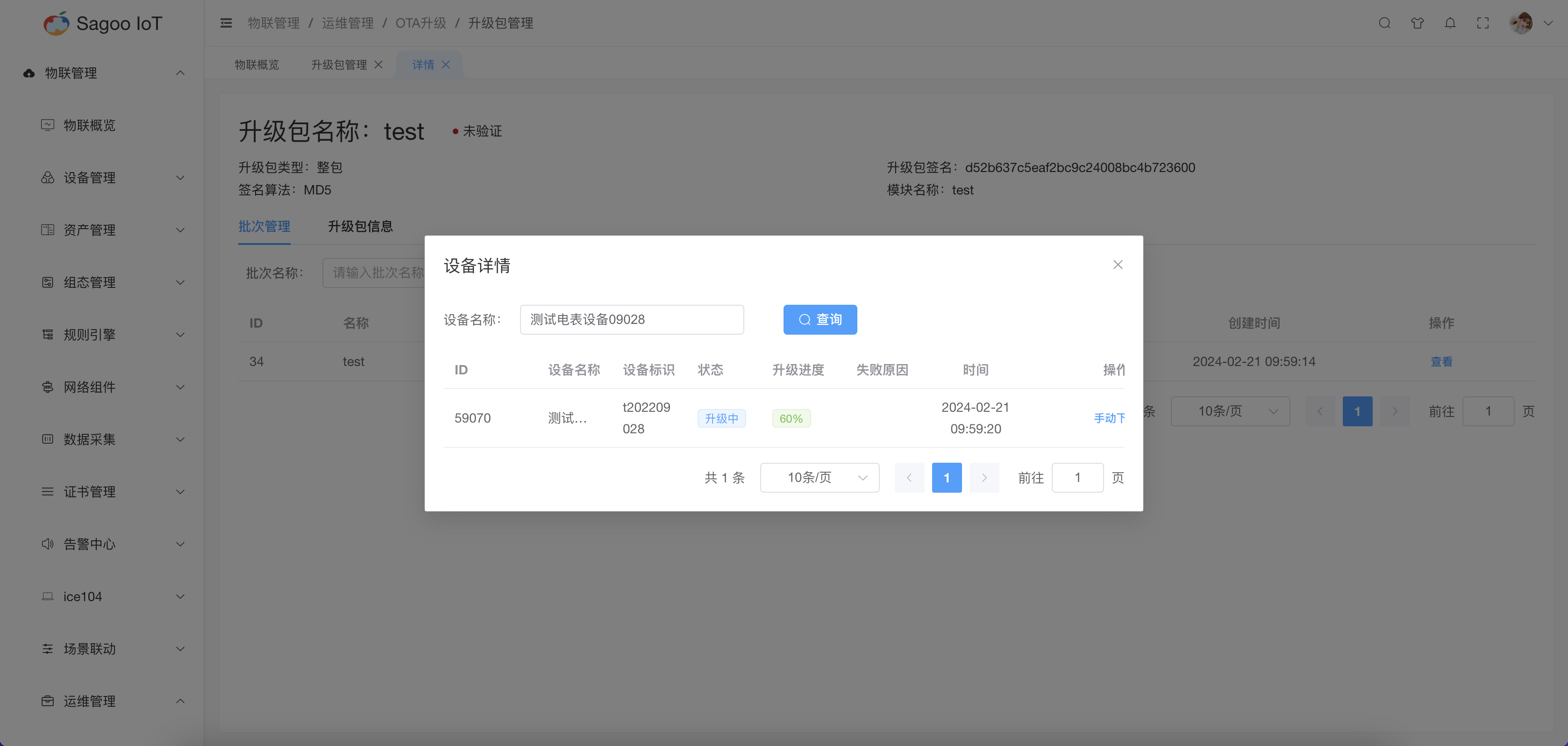Collapse the 物联管理 menu chevron
Image resolution: width=1568 pixels, height=746 pixels.
point(180,73)
